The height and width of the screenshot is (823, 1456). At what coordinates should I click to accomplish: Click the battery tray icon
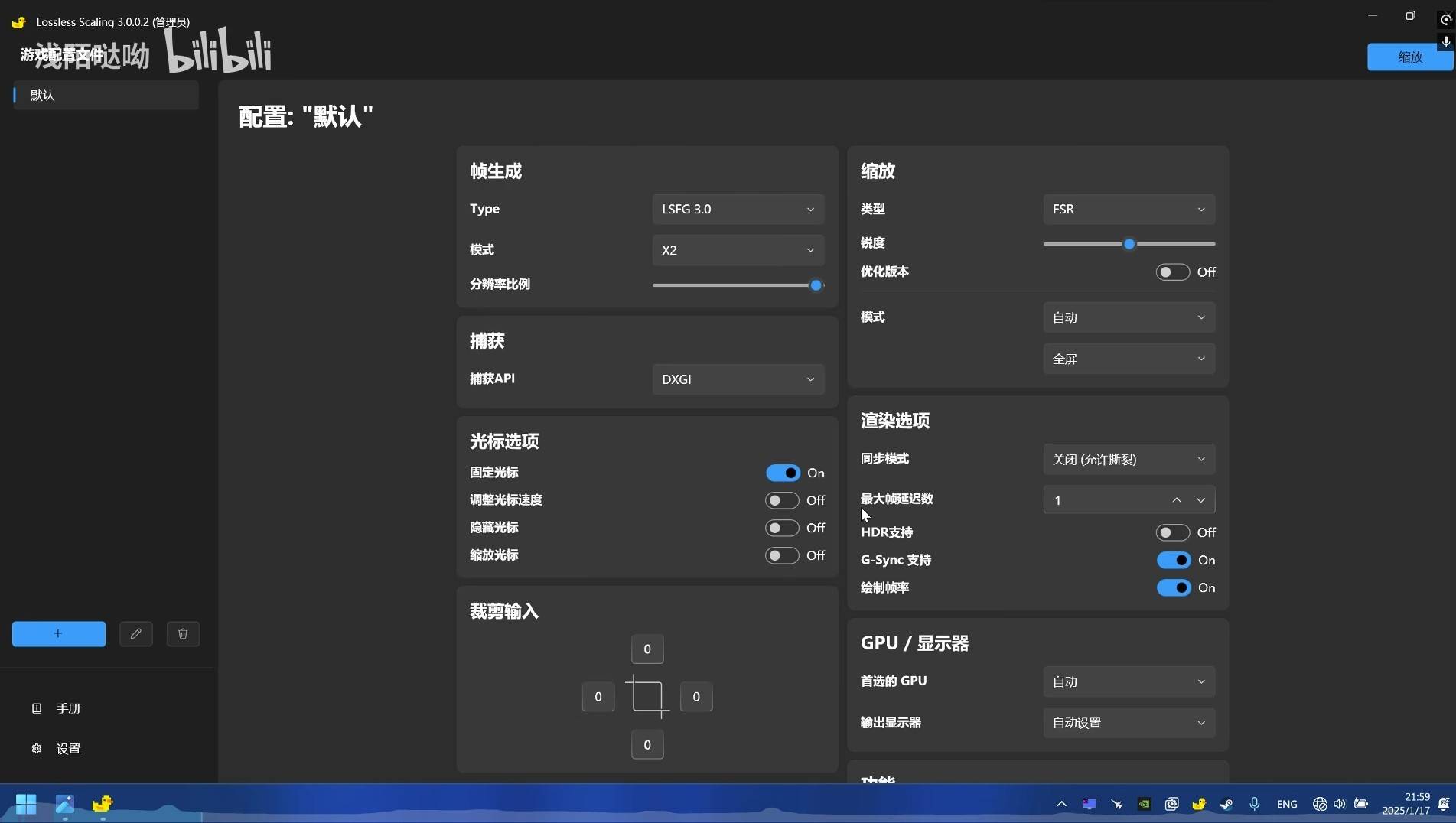[x=1361, y=804]
